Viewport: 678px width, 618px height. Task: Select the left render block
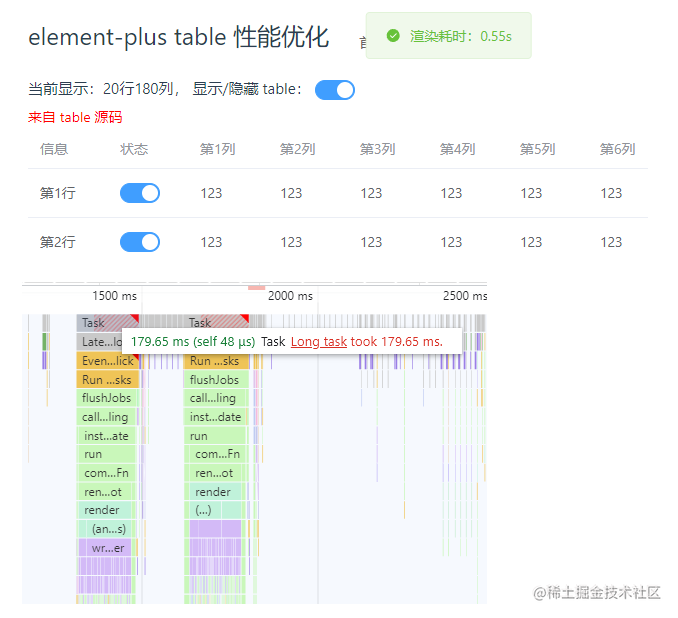pyautogui.click(x=104, y=510)
